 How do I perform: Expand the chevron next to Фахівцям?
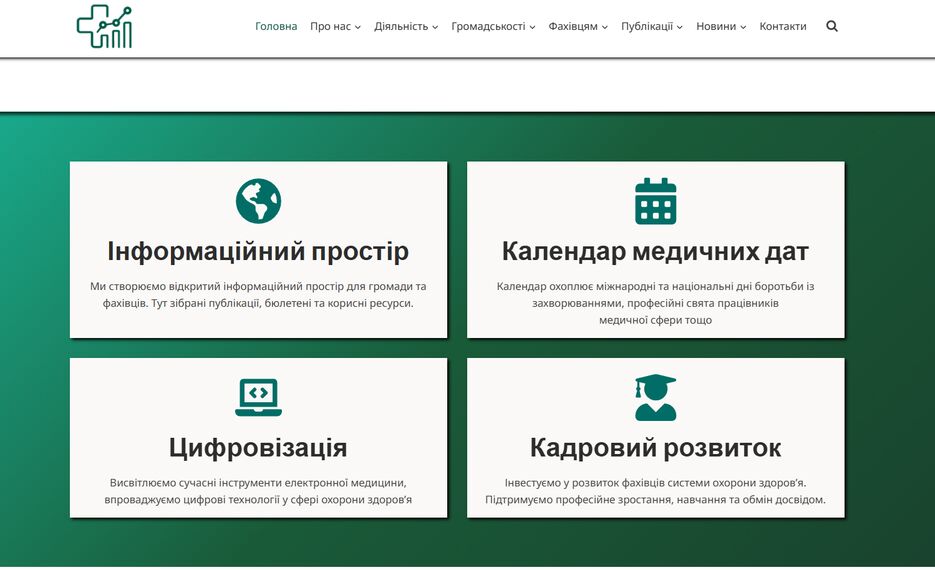[x=604, y=27]
